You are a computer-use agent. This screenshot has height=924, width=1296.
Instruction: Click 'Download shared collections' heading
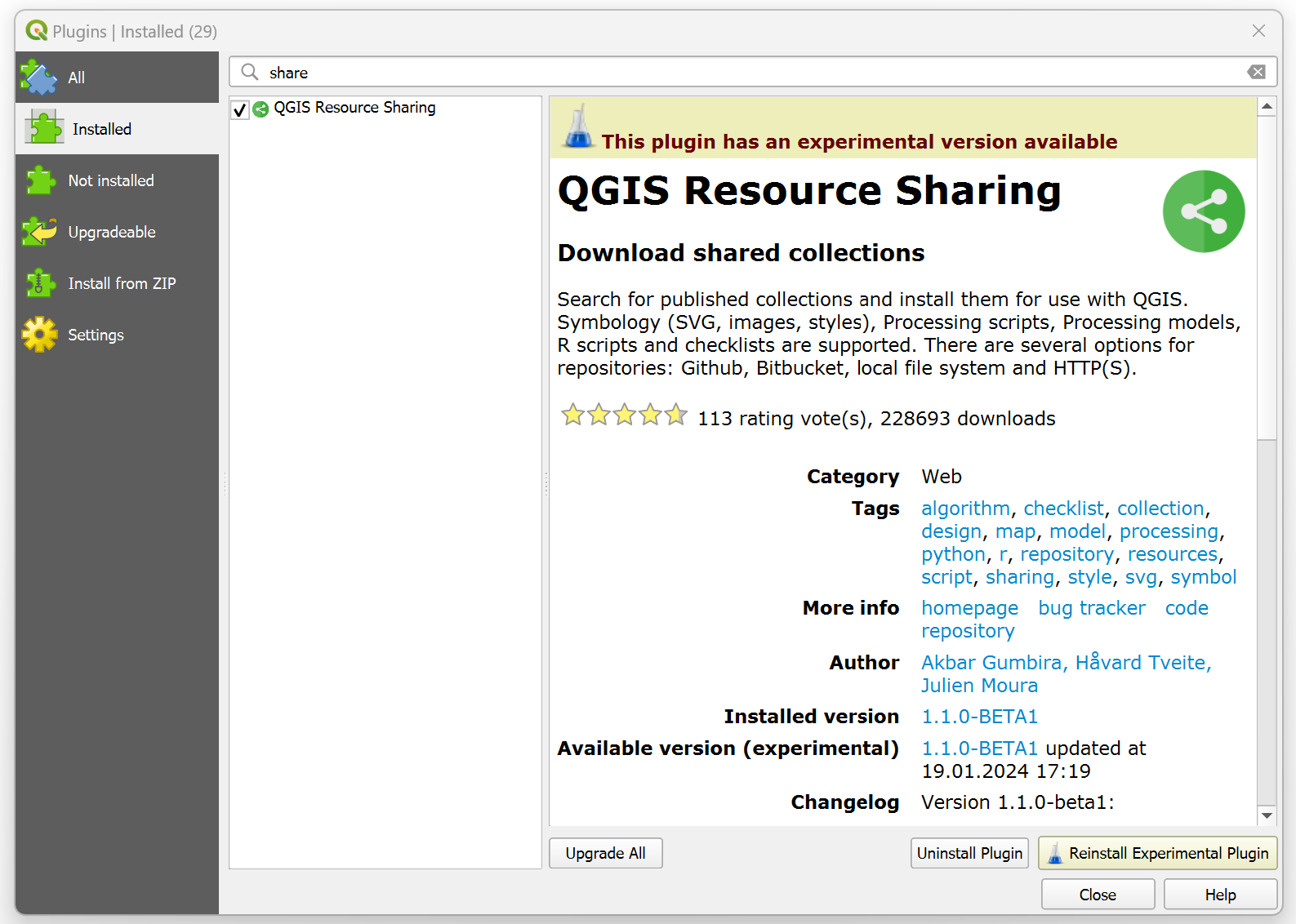click(x=741, y=253)
